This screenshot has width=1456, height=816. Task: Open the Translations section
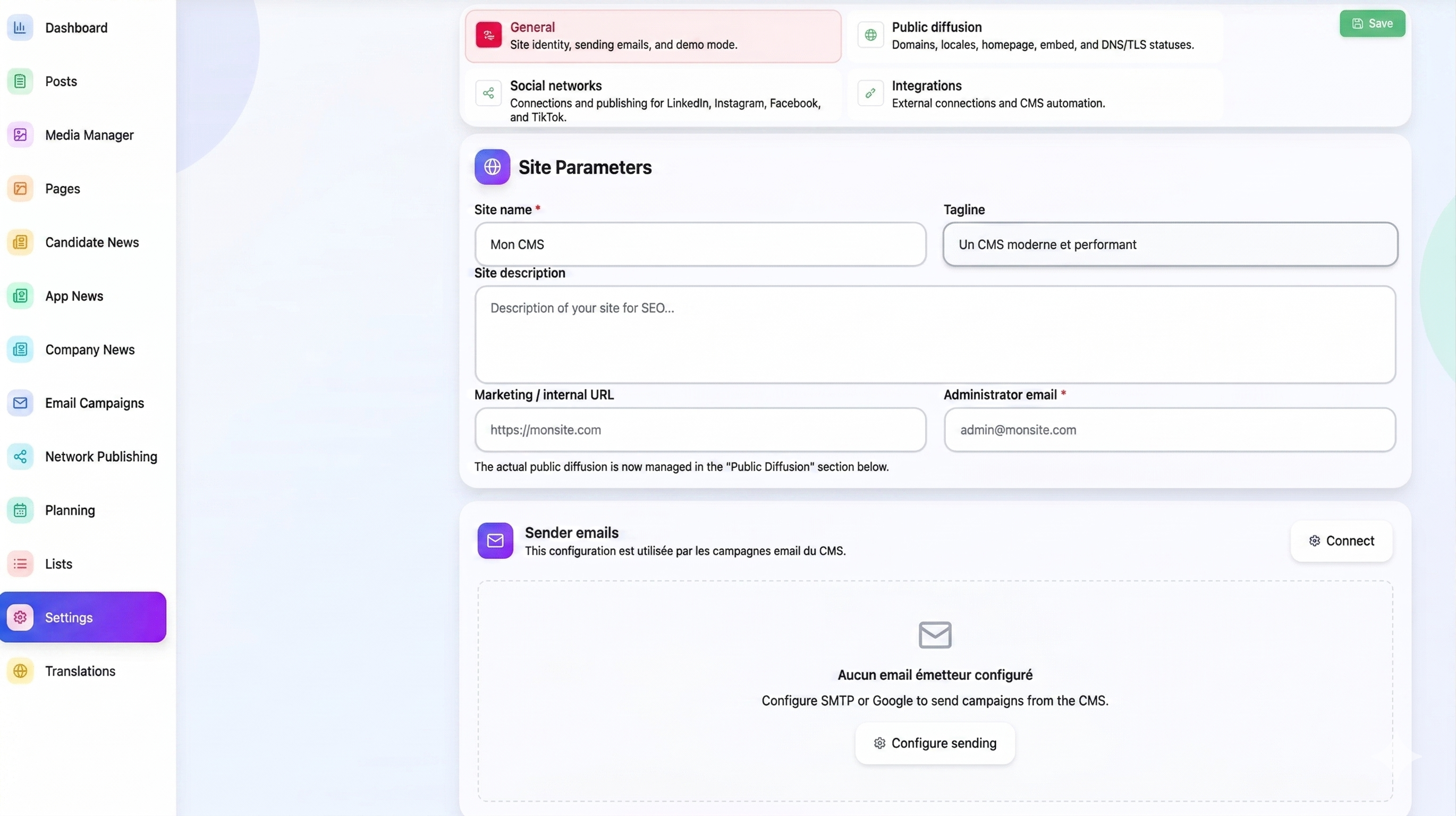pos(80,671)
